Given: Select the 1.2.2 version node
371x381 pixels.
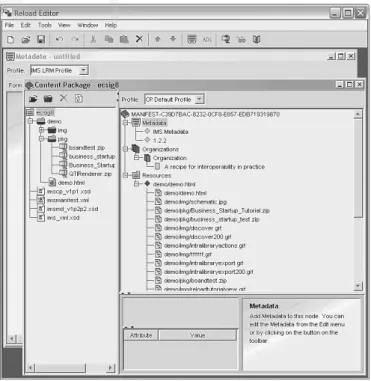Looking at the screenshot, I should 160,141.
